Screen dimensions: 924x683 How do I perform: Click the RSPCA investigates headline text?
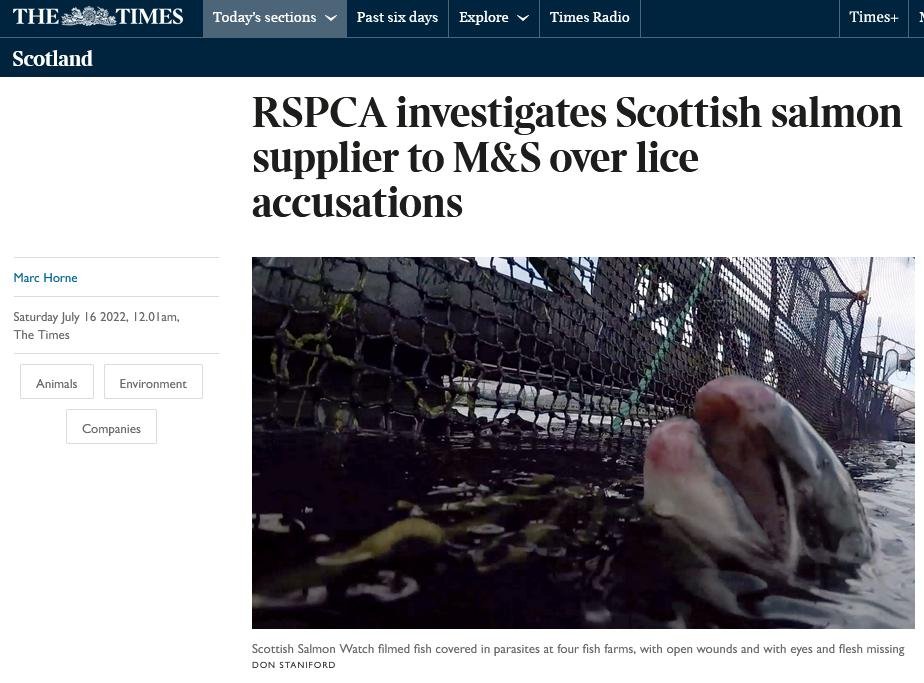pyautogui.click(x=577, y=157)
